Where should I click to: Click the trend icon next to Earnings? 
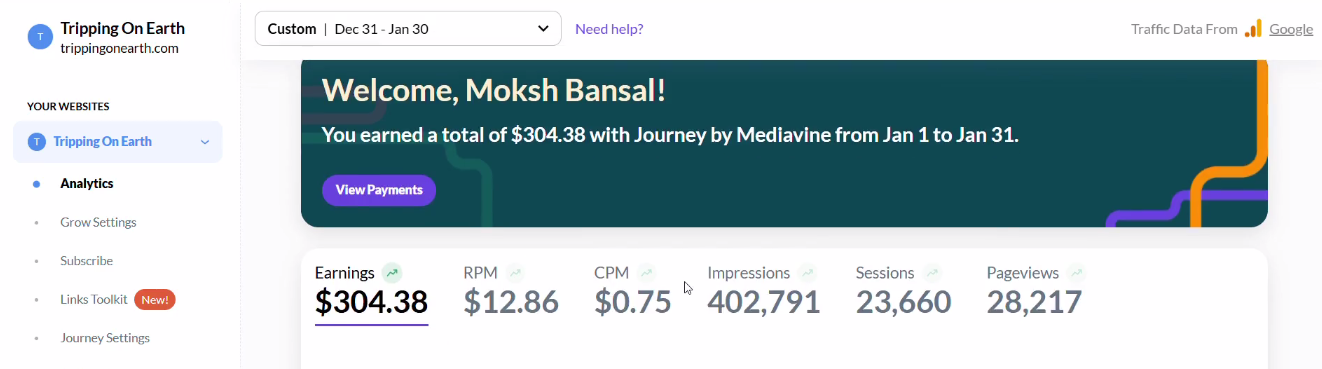(x=392, y=272)
